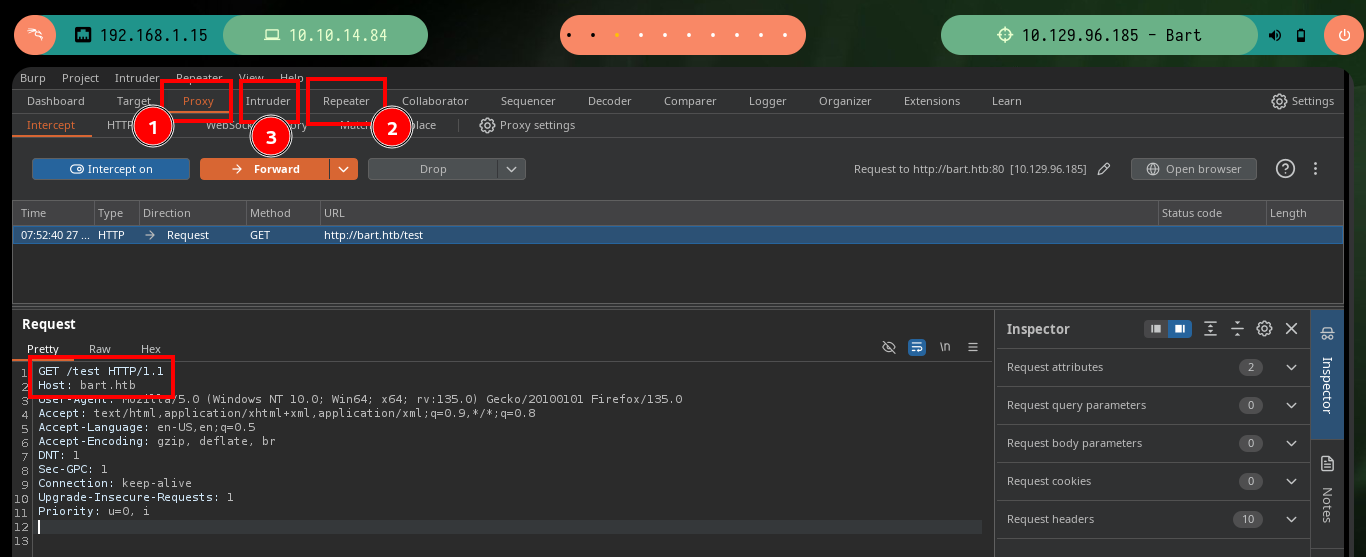The width and height of the screenshot is (1366, 557).
Task: Switch Inspector to the left-docked layout
Action: (x=1157, y=329)
